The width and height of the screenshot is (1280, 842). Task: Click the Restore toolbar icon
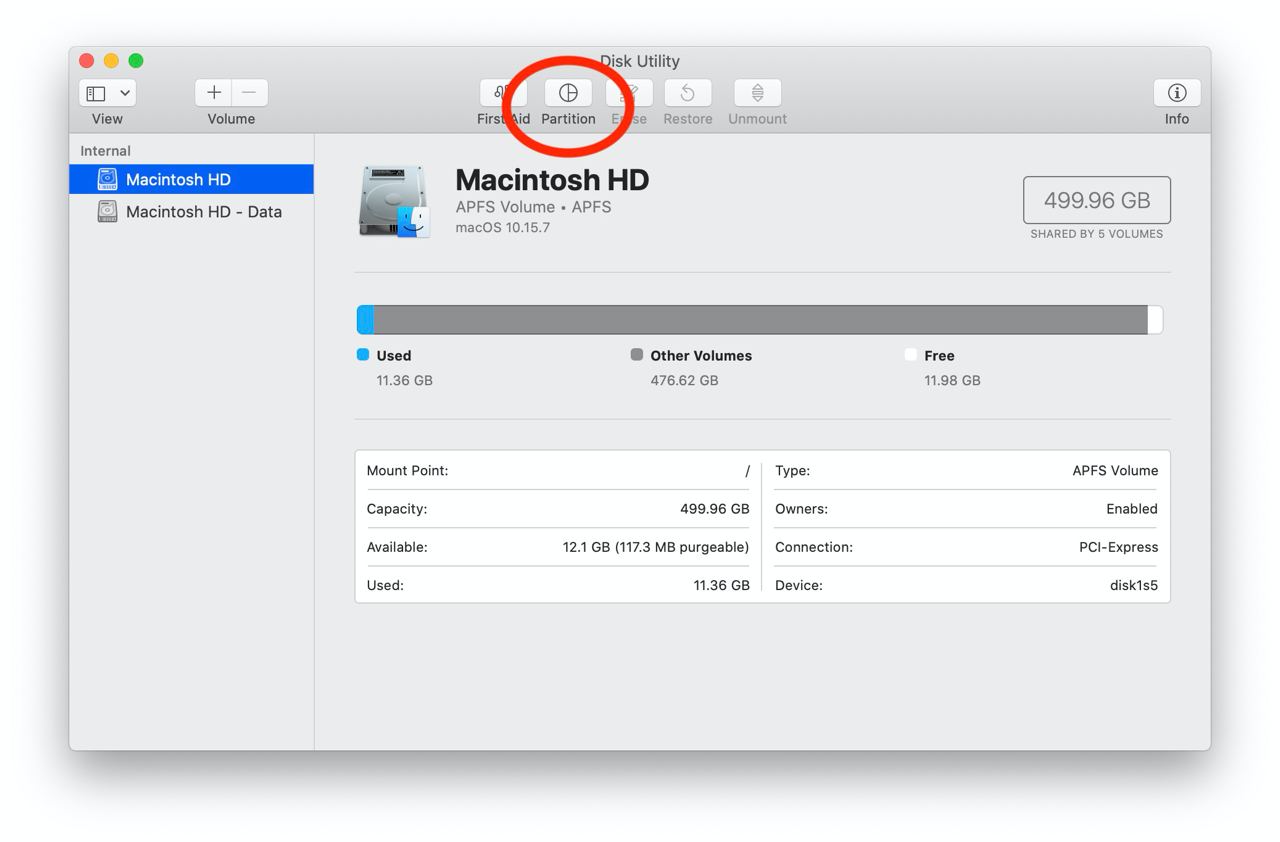tap(688, 93)
